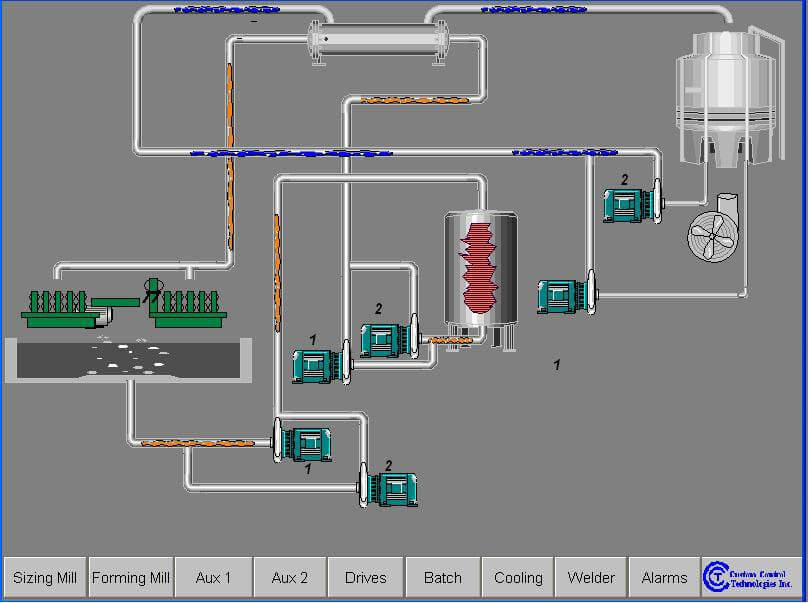Image resolution: width=808 pixels, height=603 pixels.
Task: Select the coolant trough under the mill
Action: pyautogui.click(x=125, y=361)
